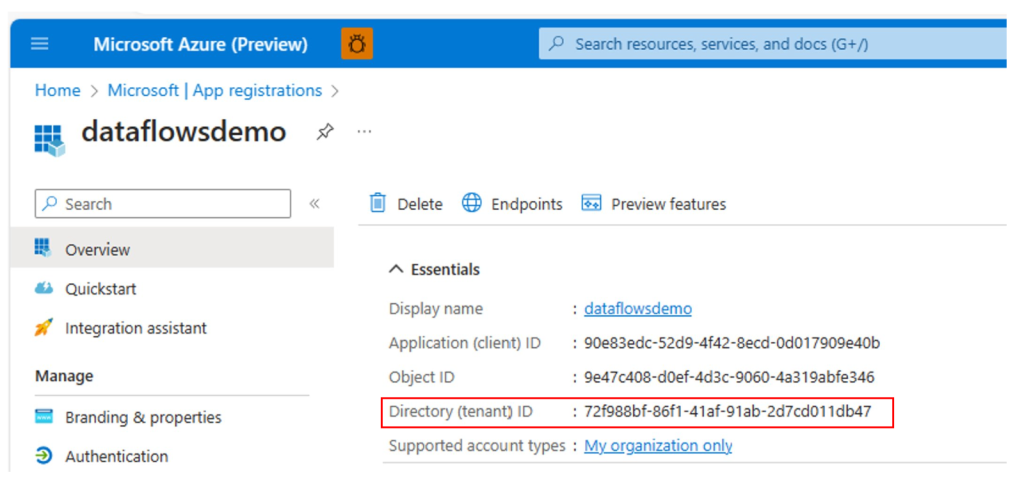Image resolution: width=1024 pixels, height=477 pixels.
Task: Click the Application (client) ID value
Action: (x=732, y=343)
